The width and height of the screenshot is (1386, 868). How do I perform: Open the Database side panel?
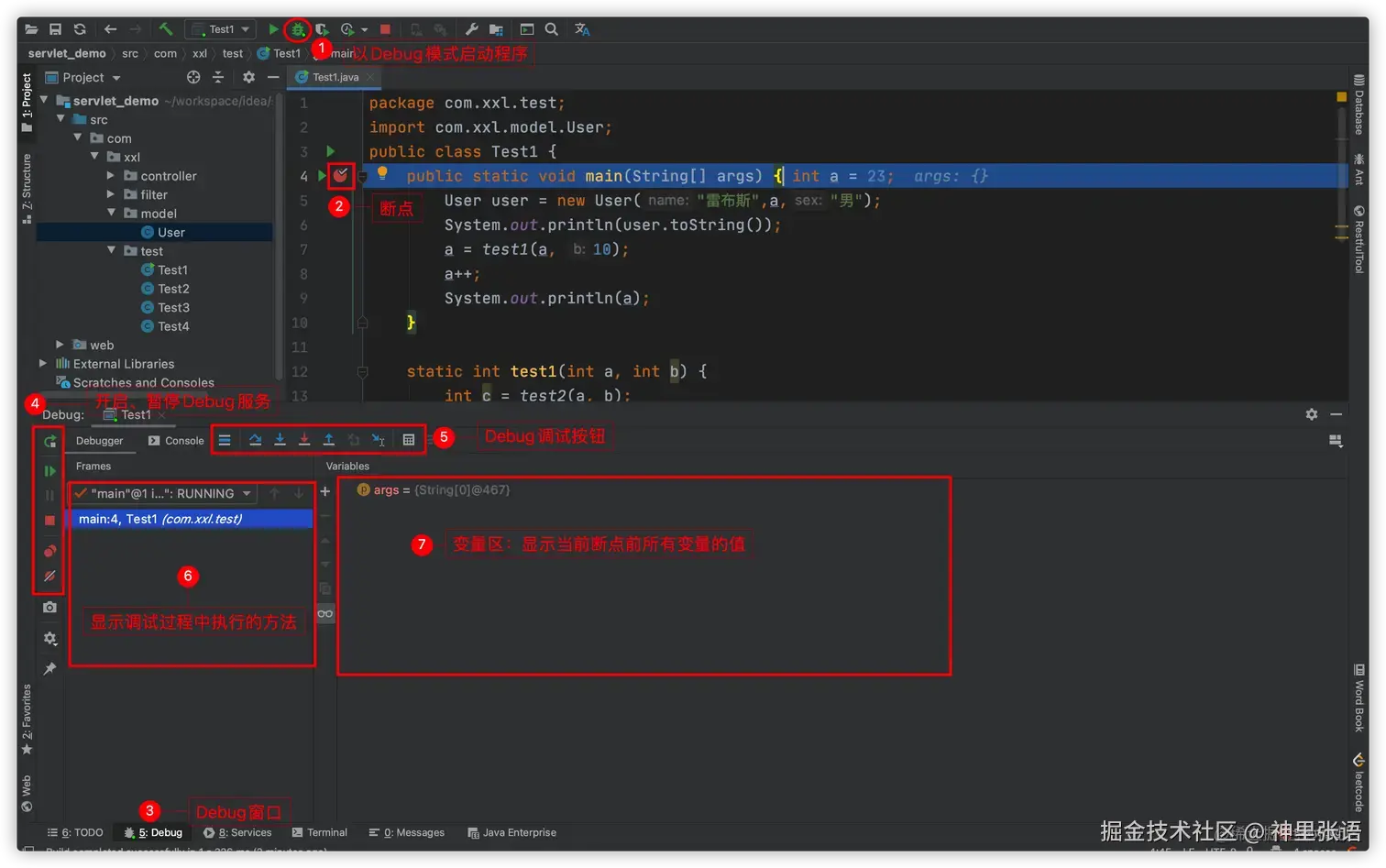click(x=1358, y=104)
